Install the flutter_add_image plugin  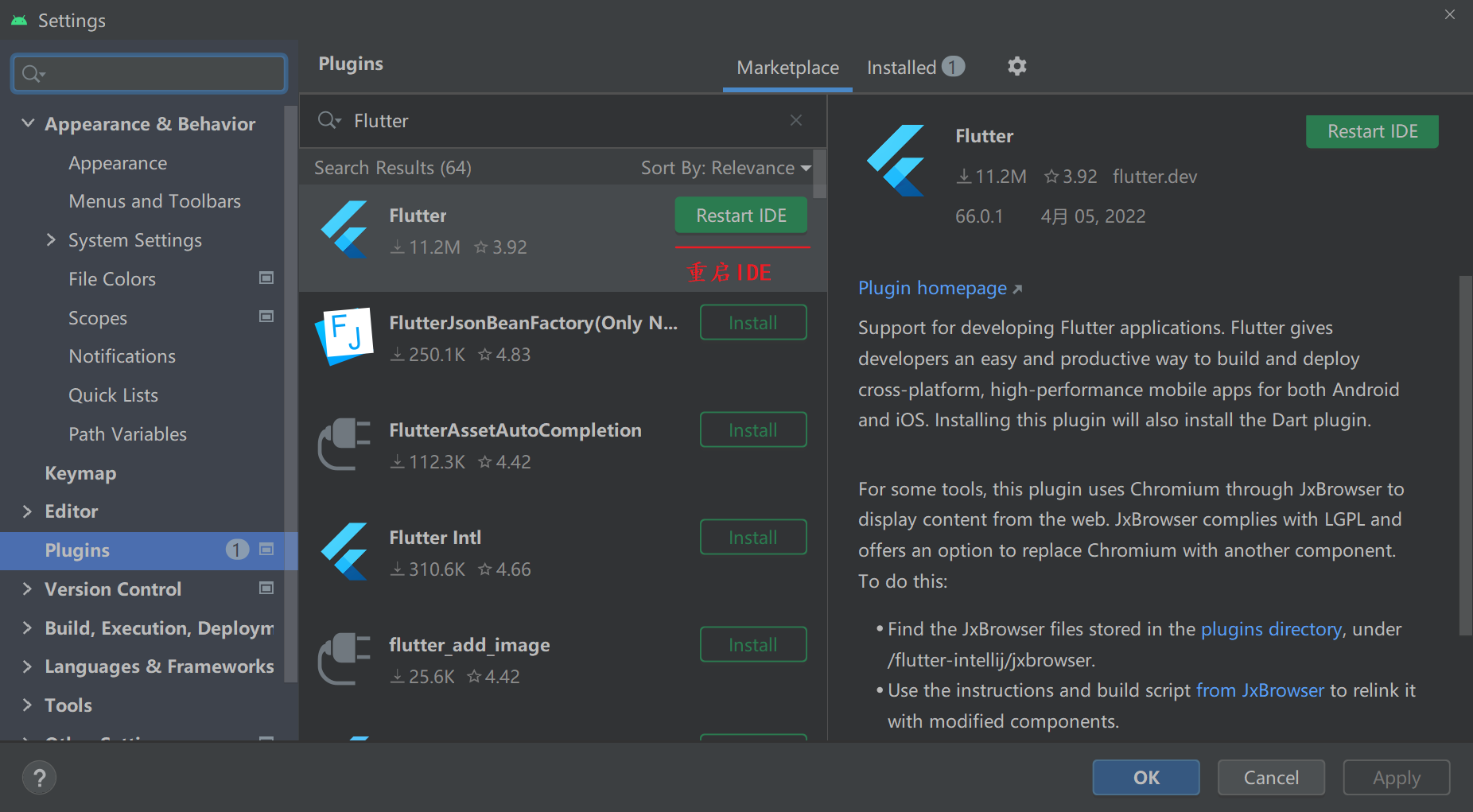click(753, 644)
